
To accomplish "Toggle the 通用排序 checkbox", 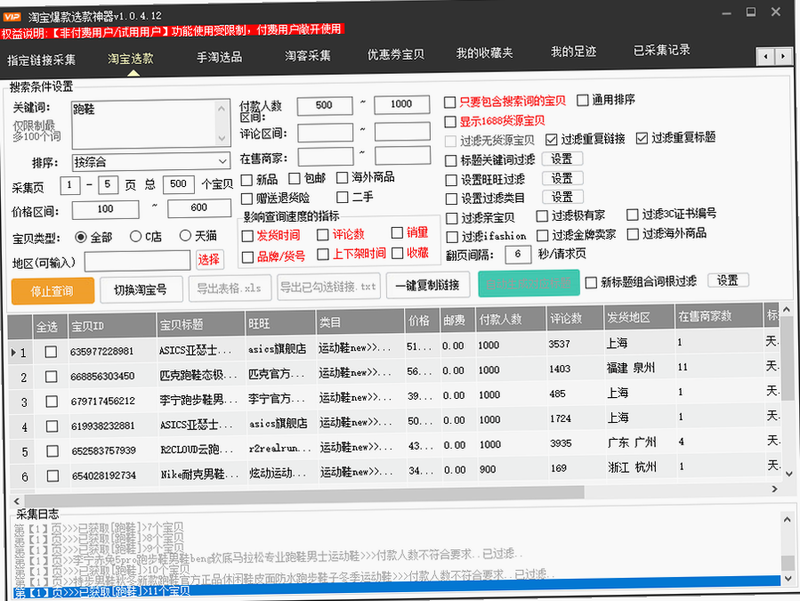I will [x=582, y=101].
